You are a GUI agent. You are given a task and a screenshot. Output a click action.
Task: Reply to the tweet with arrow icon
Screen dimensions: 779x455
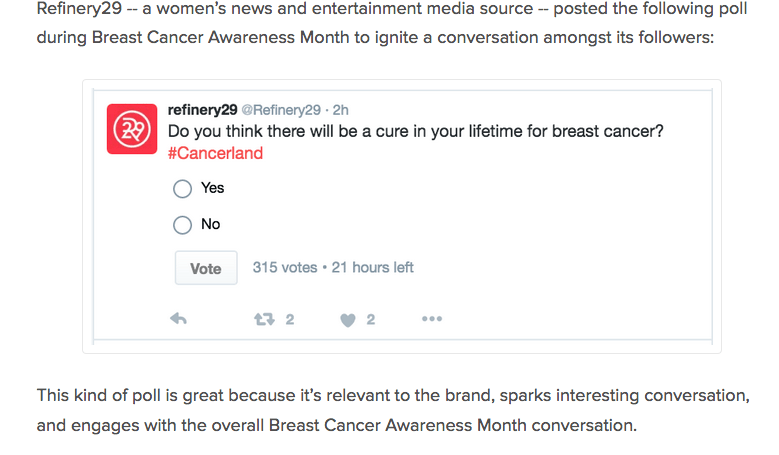[178, 319]
